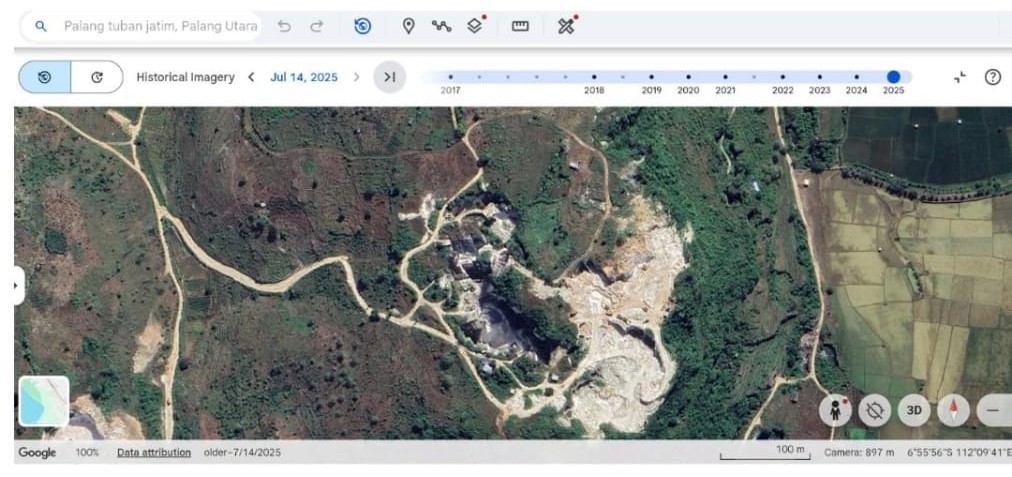
Task: Open the Data attribution link
Action: [153, 452]
